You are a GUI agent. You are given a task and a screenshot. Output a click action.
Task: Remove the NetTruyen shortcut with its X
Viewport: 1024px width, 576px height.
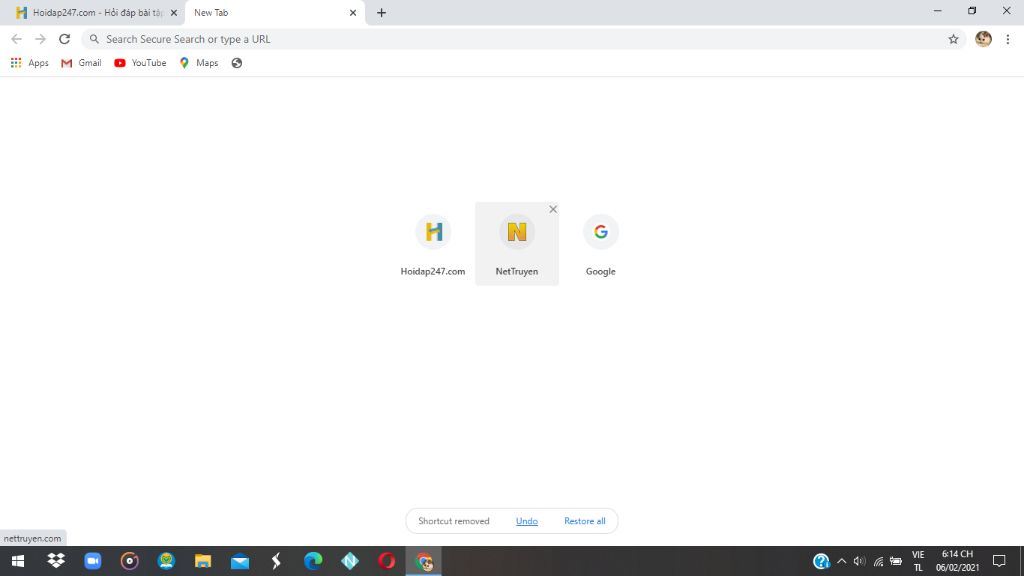point(553,209)
